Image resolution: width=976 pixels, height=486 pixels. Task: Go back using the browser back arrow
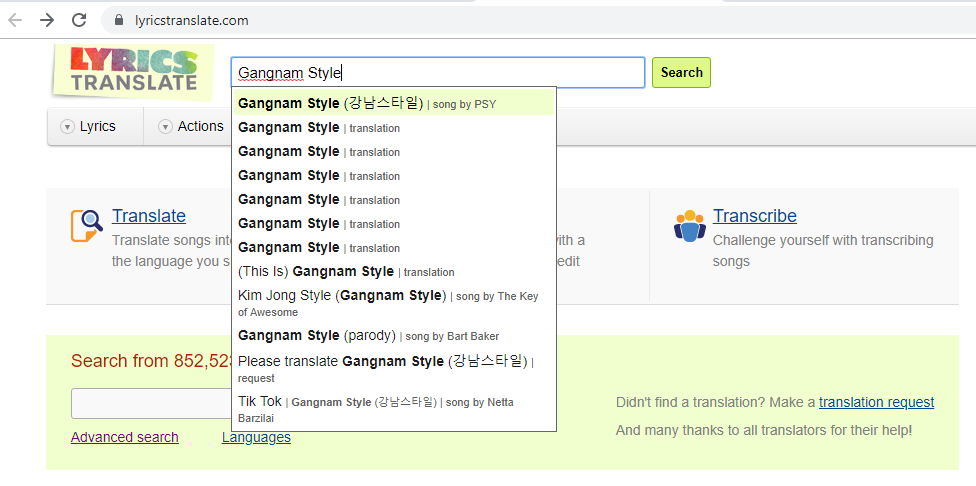click(x=15, y=20)
